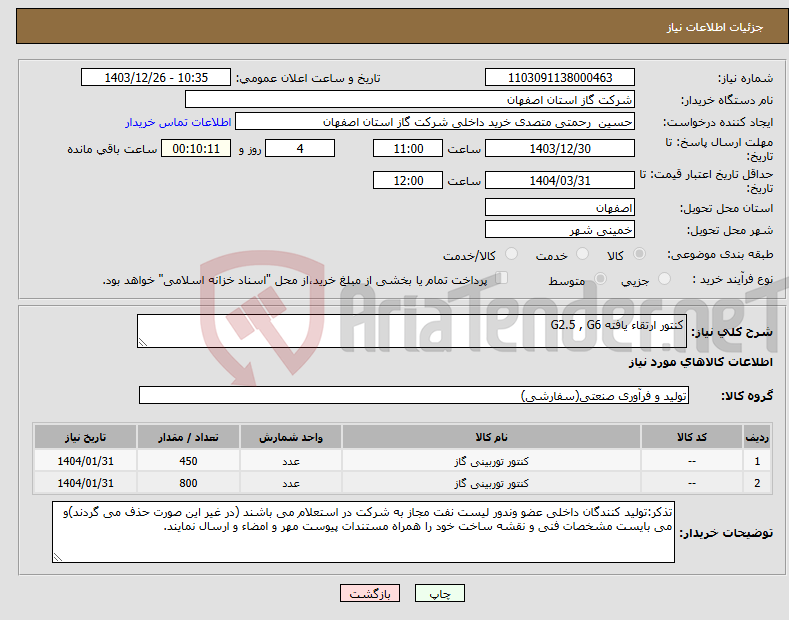Screen dimensions: 789x620
Task: Click the price validity date 1404/03/31
Action: pyautogui.click(x=560, y=180)
